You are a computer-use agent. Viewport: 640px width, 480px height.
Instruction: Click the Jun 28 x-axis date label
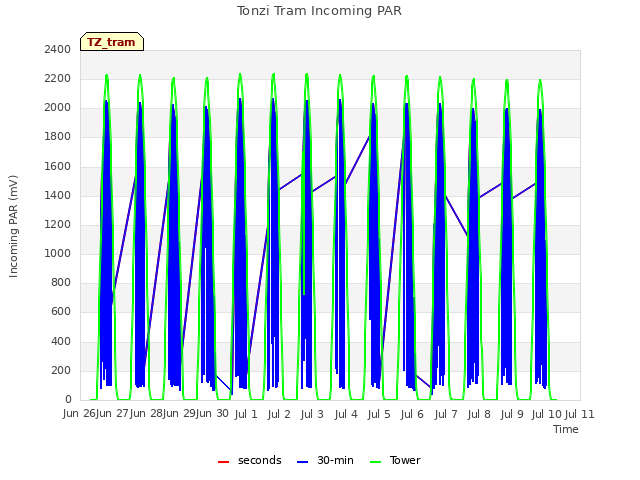pos(146,414)
